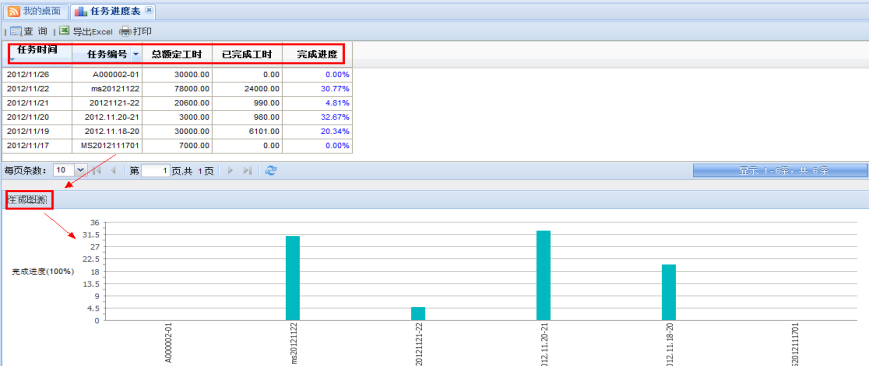Select the row with A000002-01

(x=178, y=74)
